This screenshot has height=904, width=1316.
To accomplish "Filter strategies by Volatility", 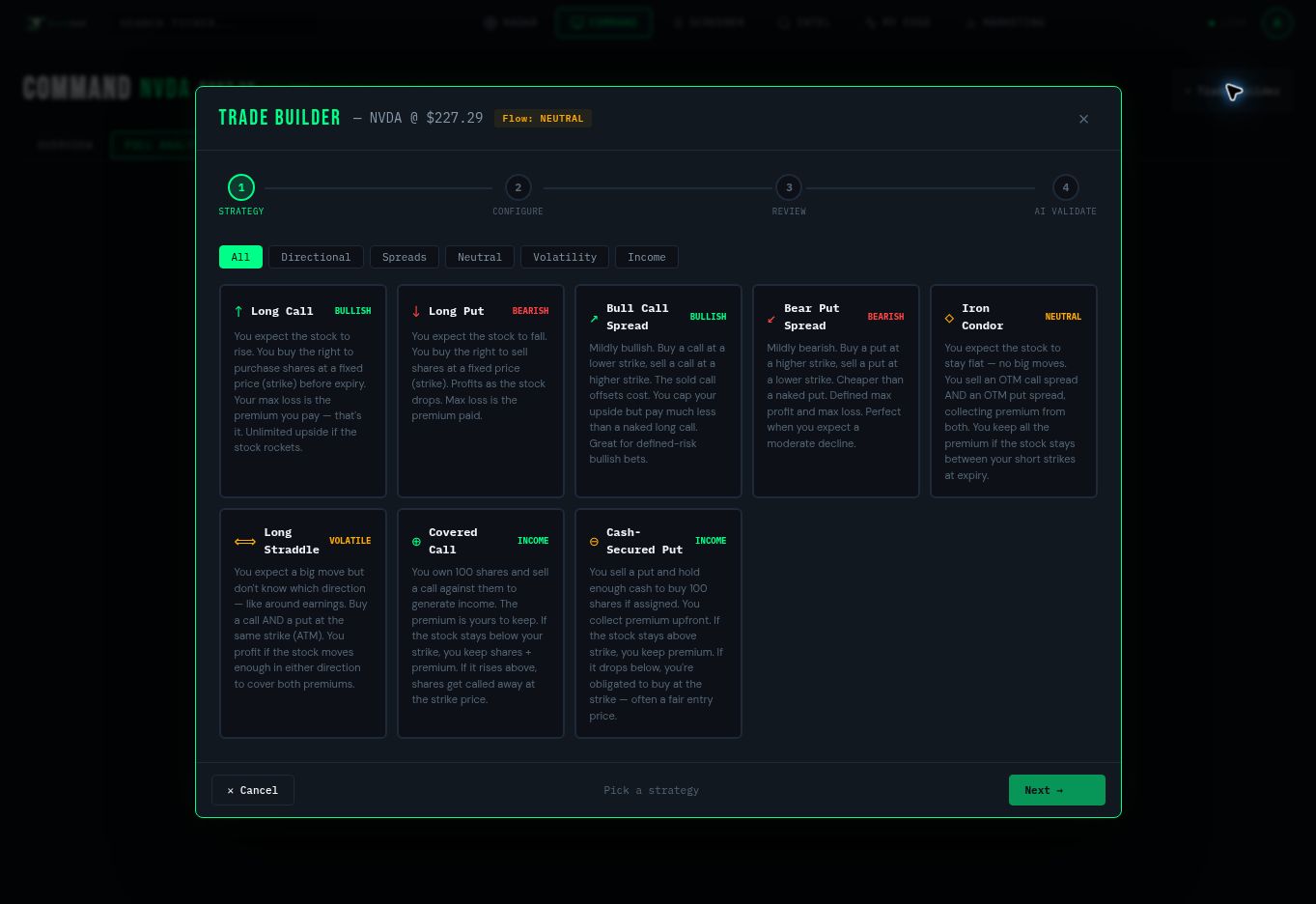I will 565,257.
